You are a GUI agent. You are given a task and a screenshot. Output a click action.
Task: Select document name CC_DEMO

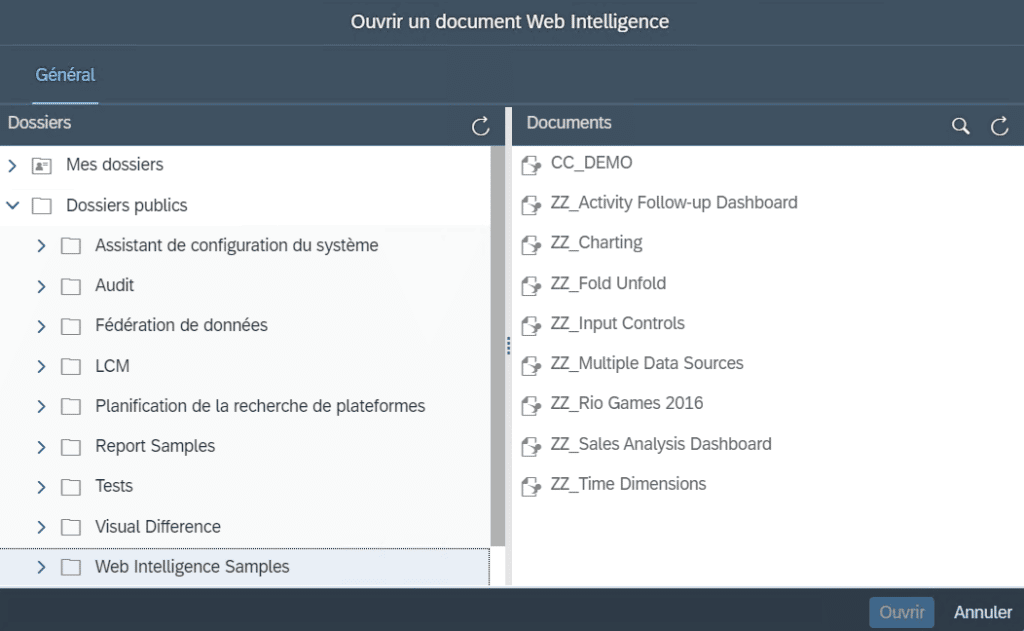click(x=591, y=163)
